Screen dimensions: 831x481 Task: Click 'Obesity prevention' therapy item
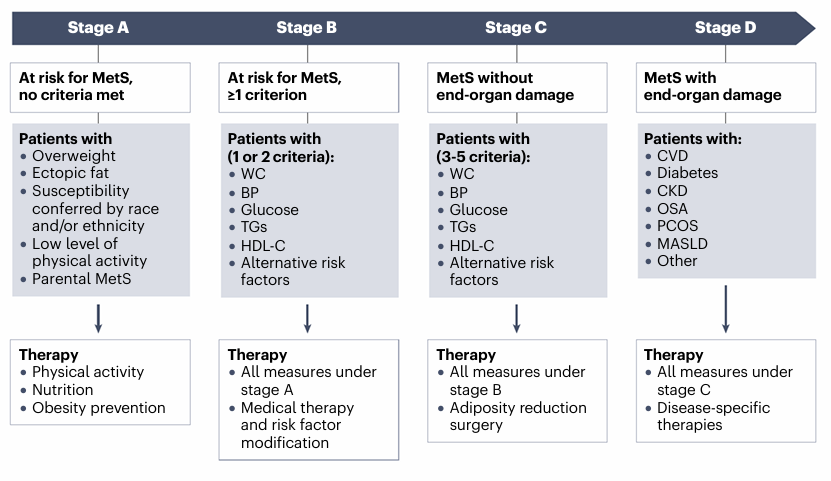98,408
